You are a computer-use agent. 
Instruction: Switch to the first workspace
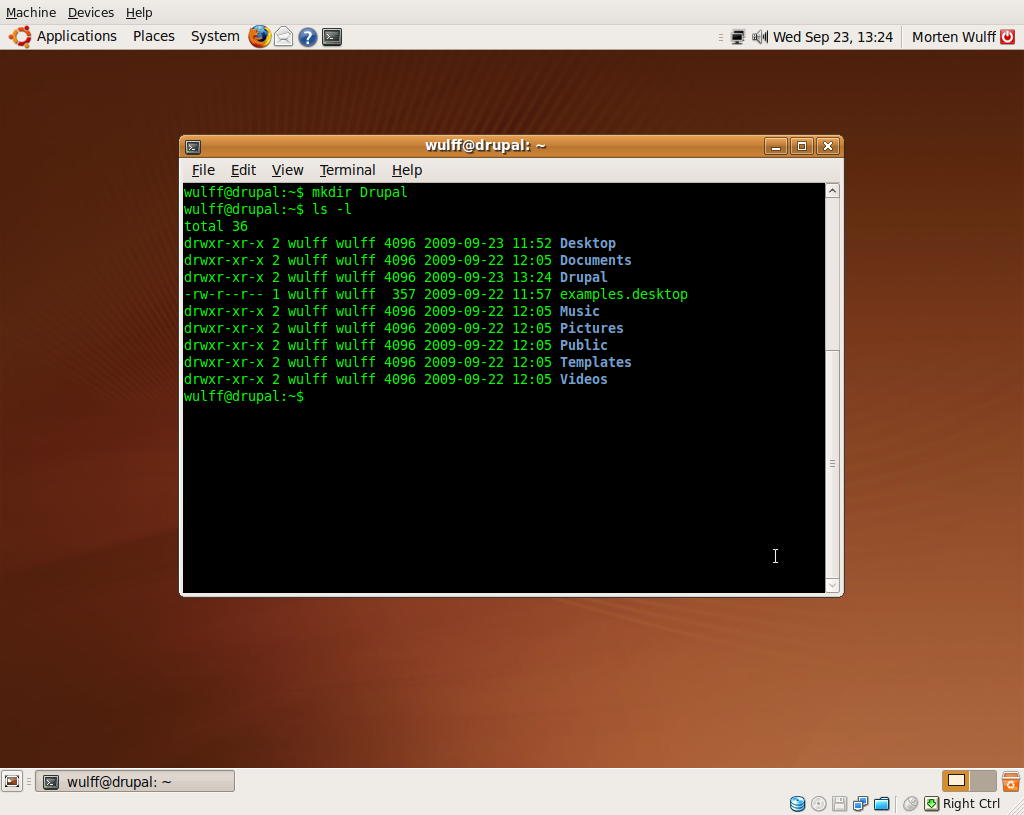point(956,781)
